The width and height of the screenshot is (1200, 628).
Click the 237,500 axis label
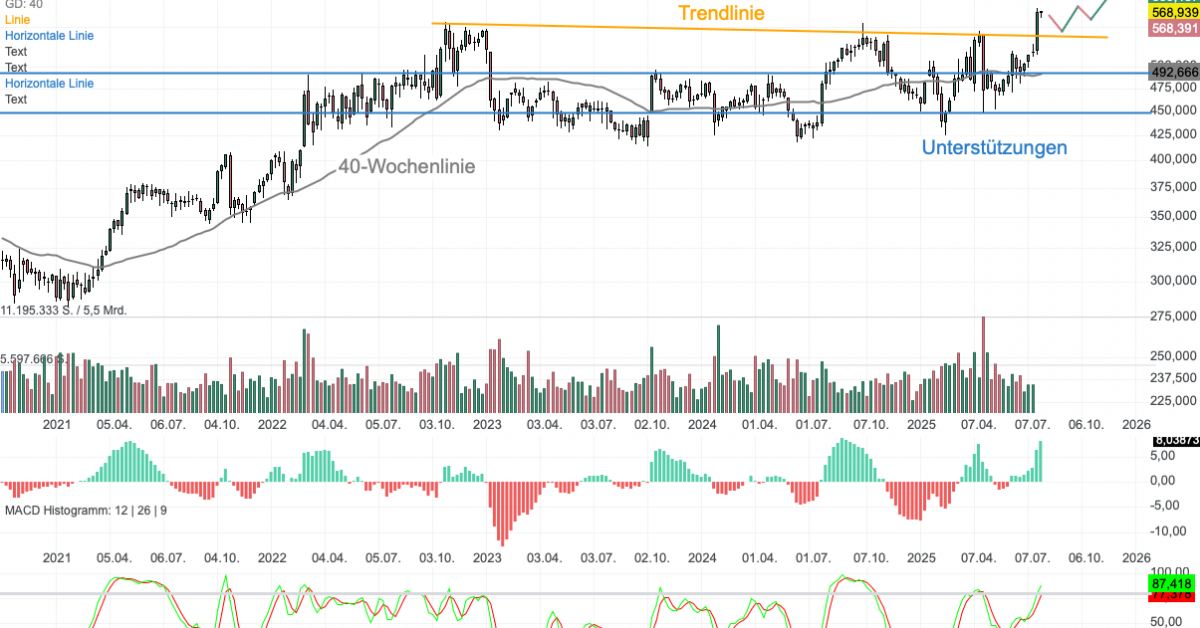(x=1173, y=378)
